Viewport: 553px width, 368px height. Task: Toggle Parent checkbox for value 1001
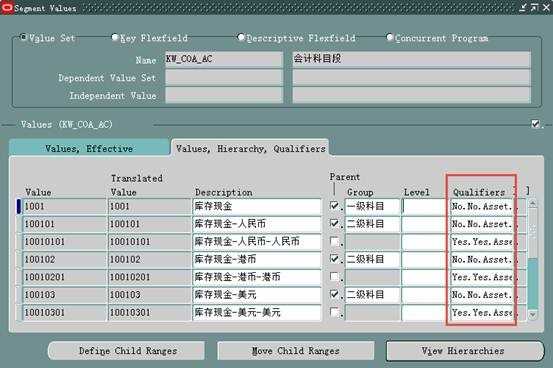coord(334,205)
